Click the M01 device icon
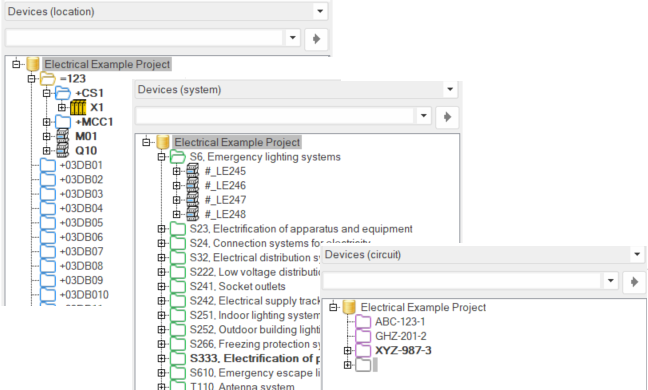 (62, 136)
